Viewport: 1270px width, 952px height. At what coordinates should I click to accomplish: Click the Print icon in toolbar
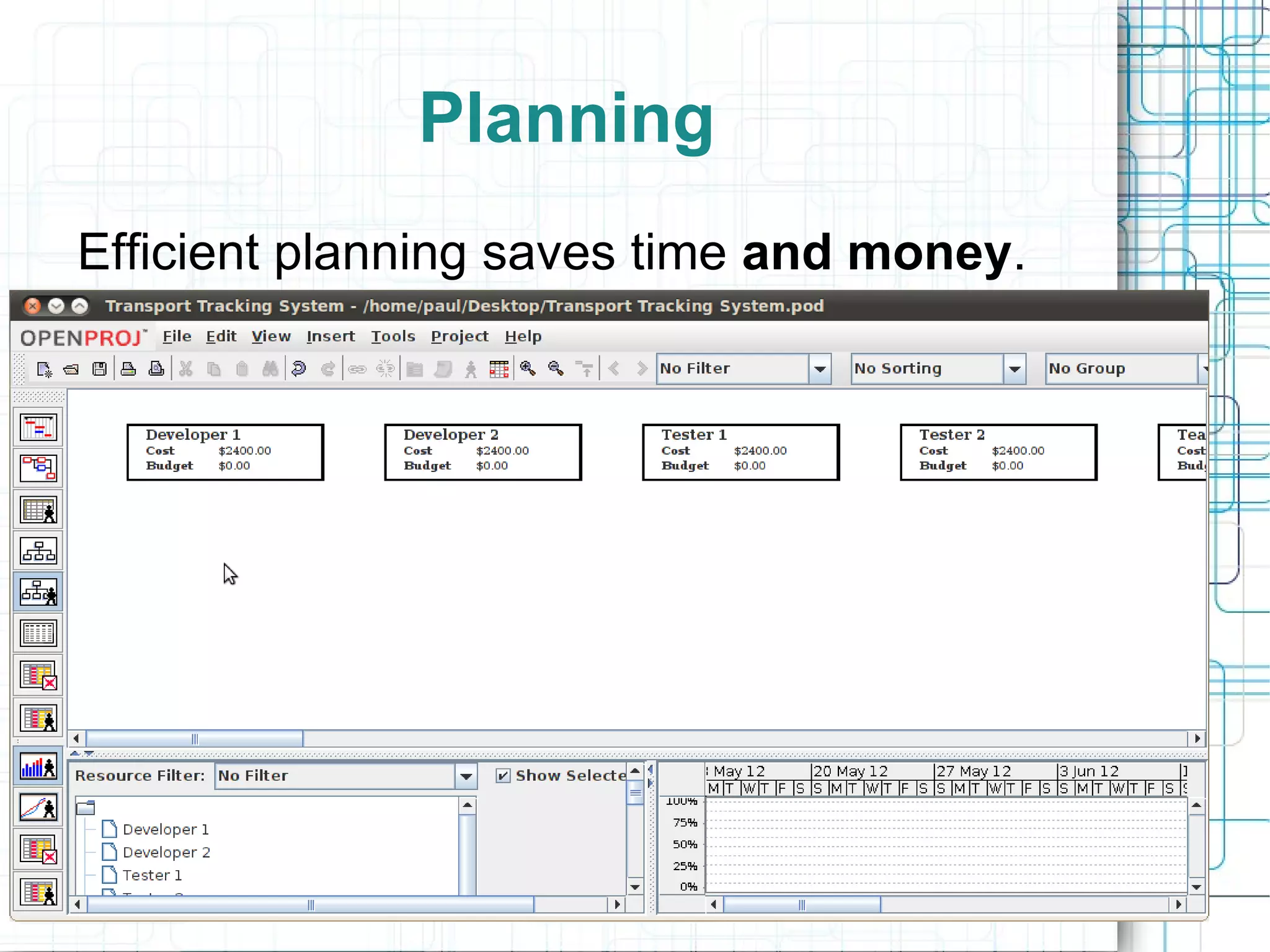click(128, 370)
